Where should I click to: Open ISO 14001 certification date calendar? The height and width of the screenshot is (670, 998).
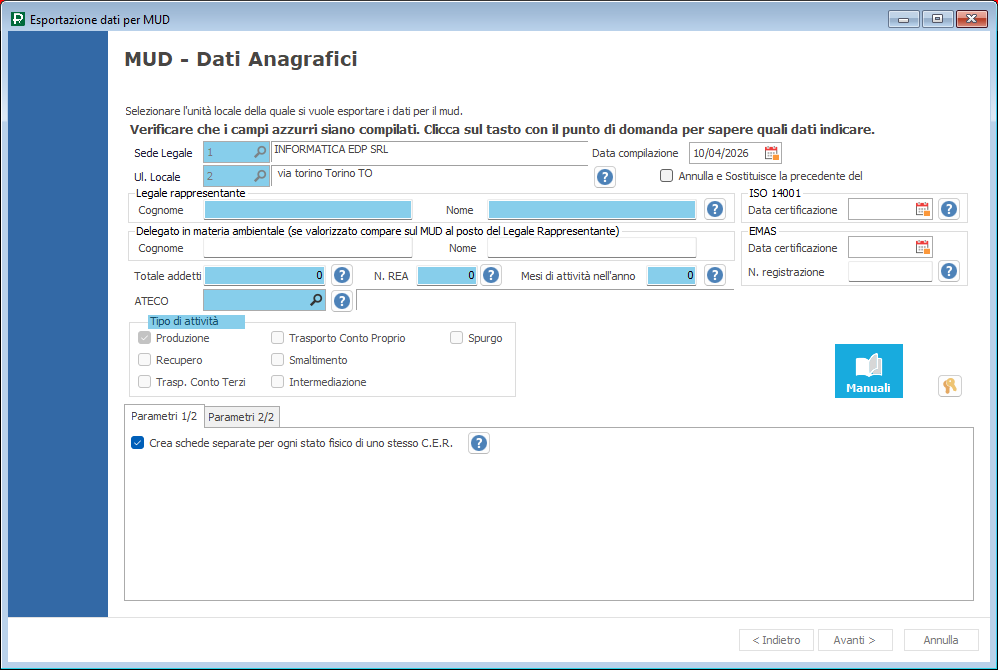coord(922,209)
